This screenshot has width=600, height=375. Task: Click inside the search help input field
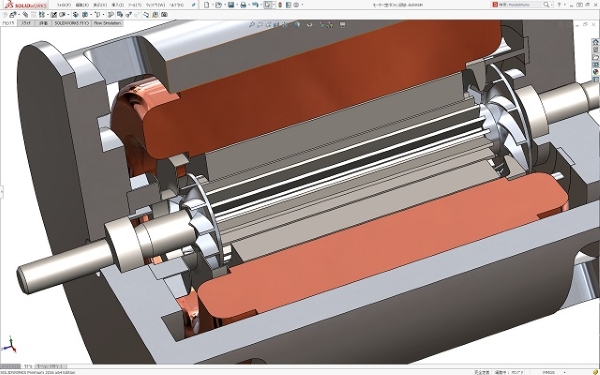(x=520, y=5)
